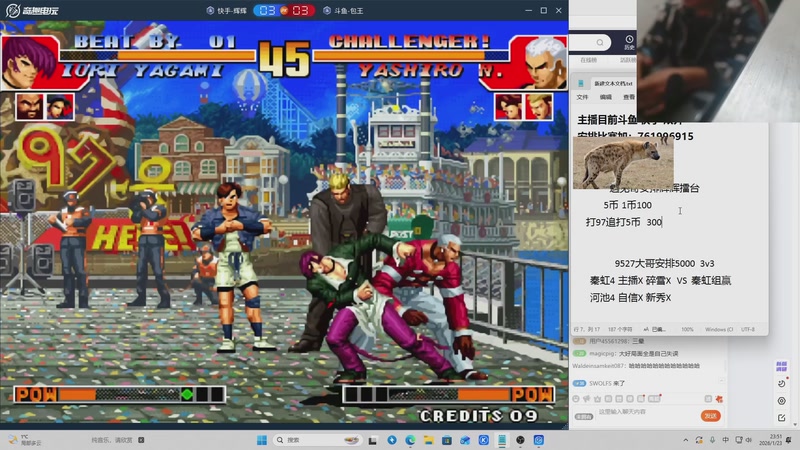Click the hyena image thumbnail

(x=623, y=163)
